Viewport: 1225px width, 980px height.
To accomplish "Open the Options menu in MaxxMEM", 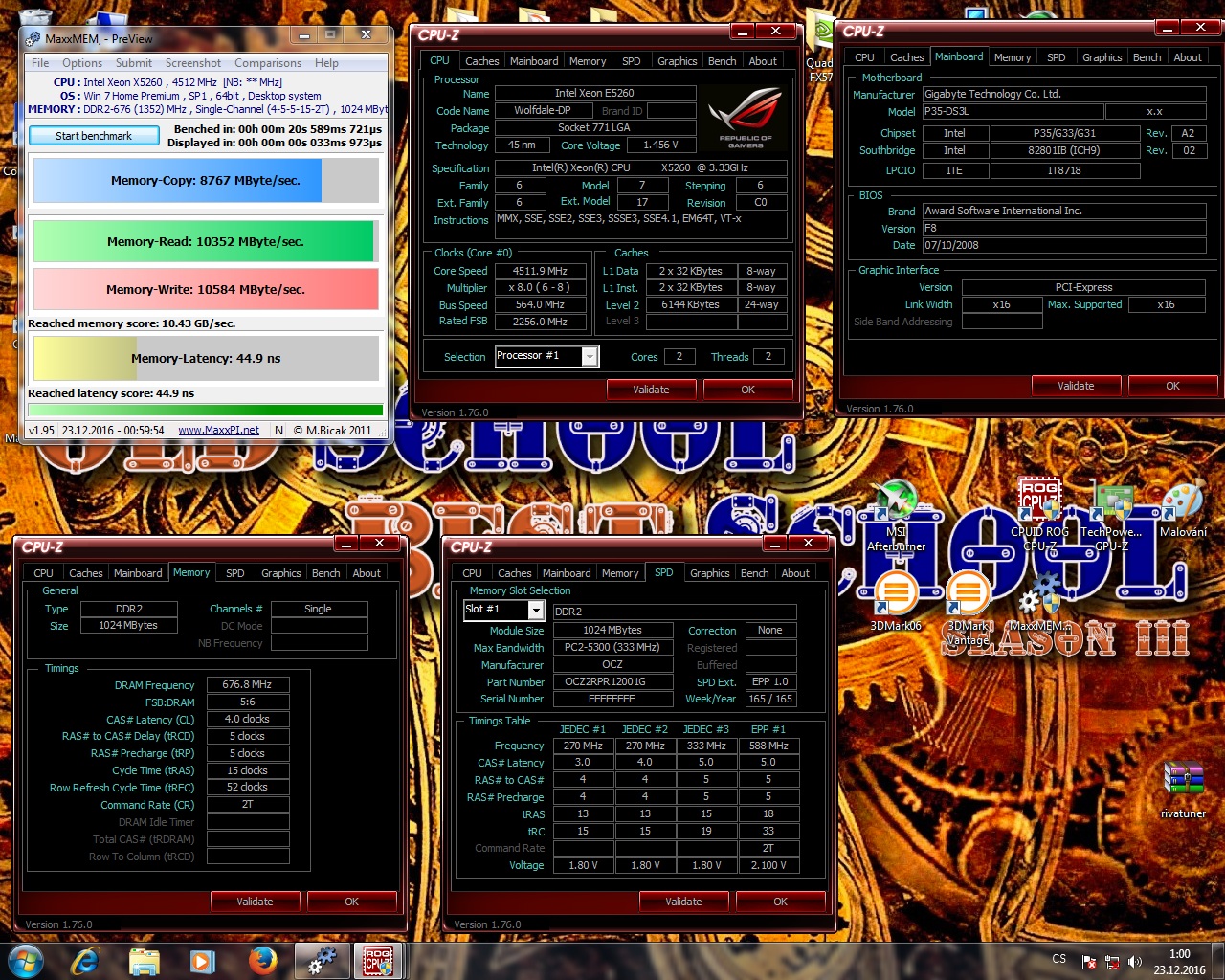I will (x=82, y=63).
